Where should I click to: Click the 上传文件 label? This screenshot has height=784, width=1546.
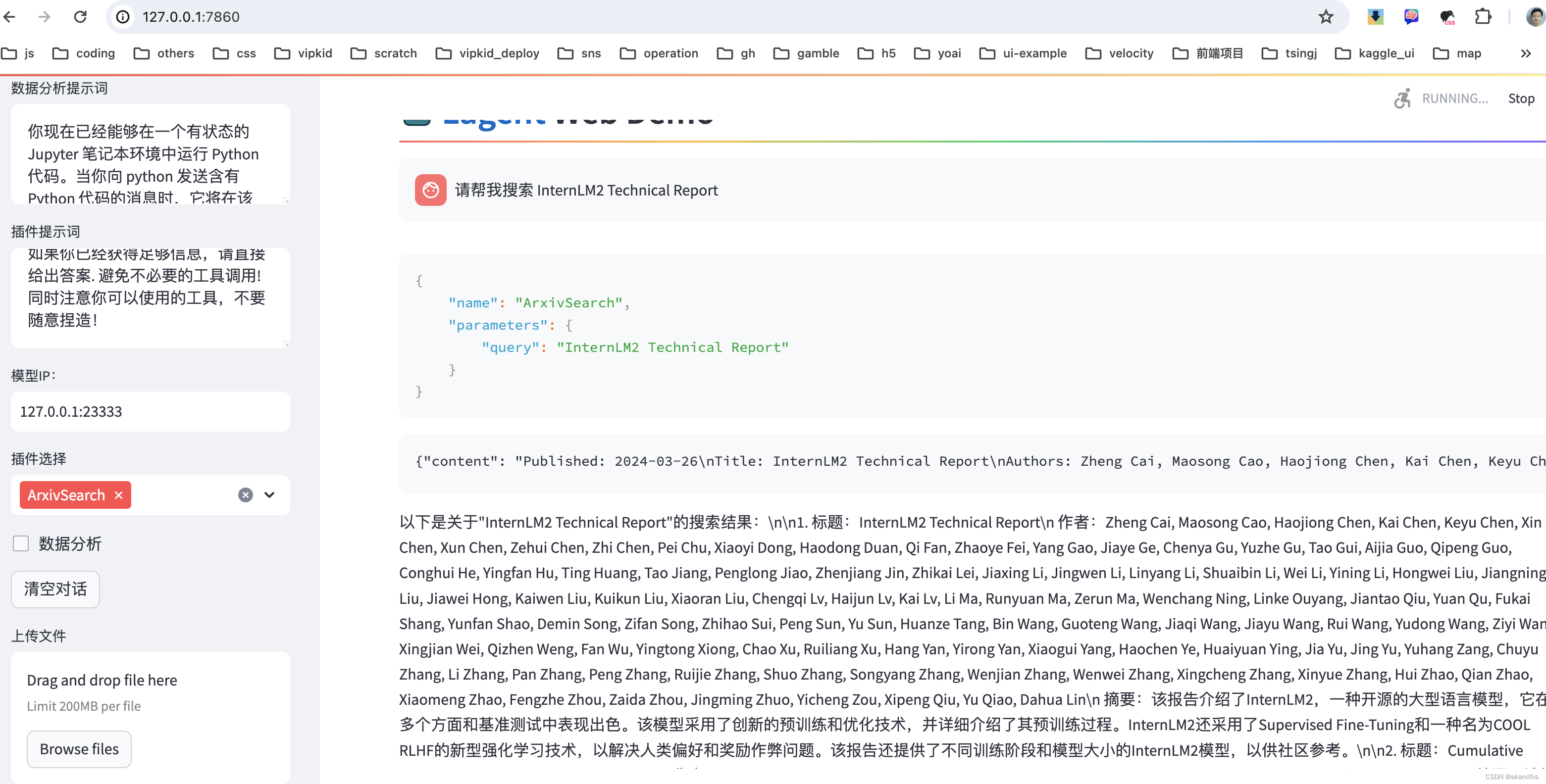click(39, 636)
